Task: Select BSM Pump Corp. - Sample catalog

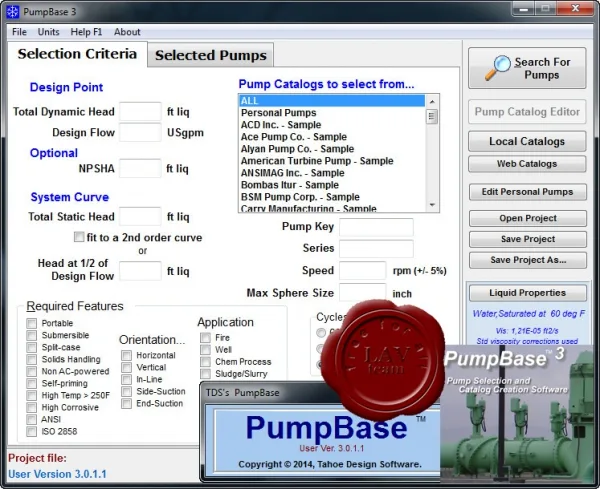Action: [332, 197]
